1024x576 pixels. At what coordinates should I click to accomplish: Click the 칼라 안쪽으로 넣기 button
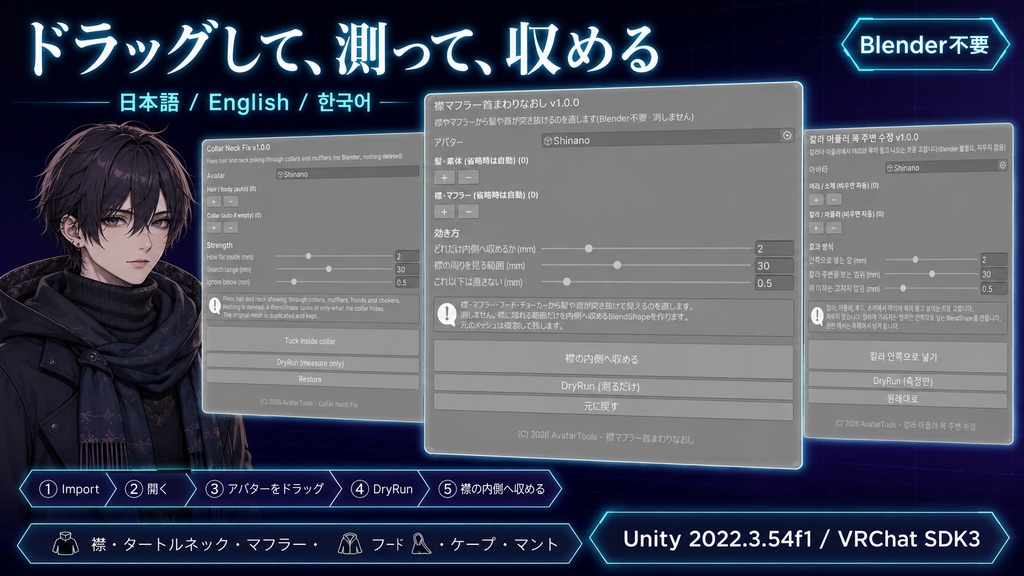[907, 357]
